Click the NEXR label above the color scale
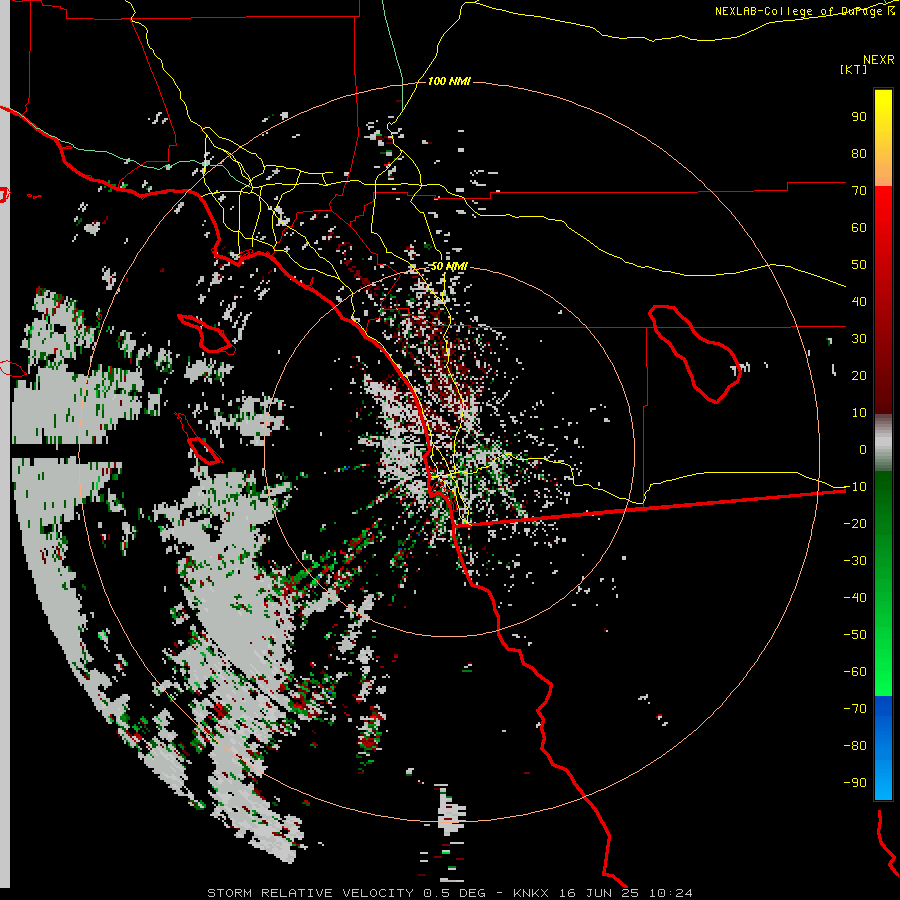Image resolution: width=900 pixels, height=900 pixels. (x=878, y=60)
